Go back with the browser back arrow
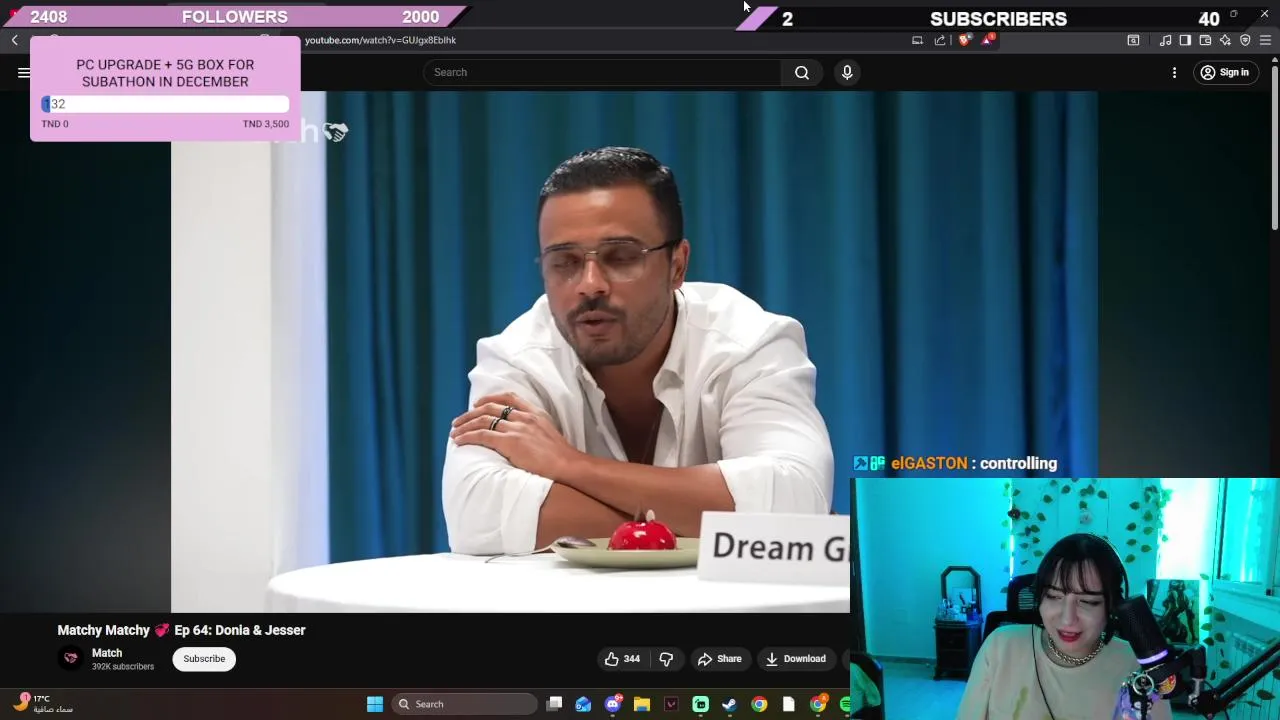 pyautogui.click(x=15, y=40)
